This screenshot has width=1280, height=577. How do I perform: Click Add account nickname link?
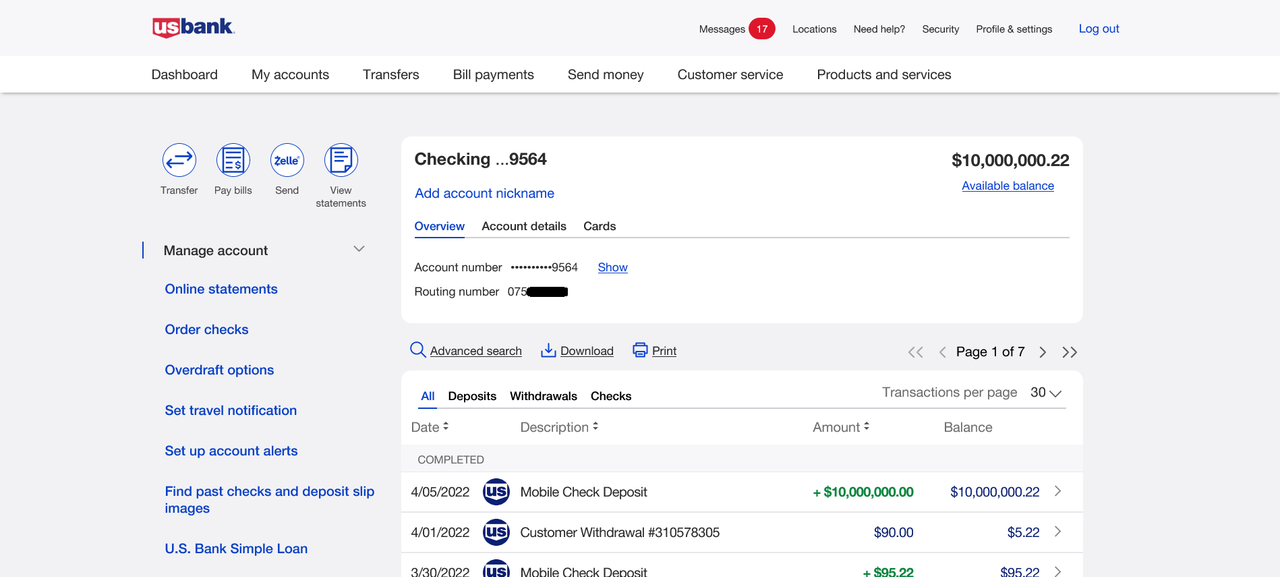click(x=484, y=193)
